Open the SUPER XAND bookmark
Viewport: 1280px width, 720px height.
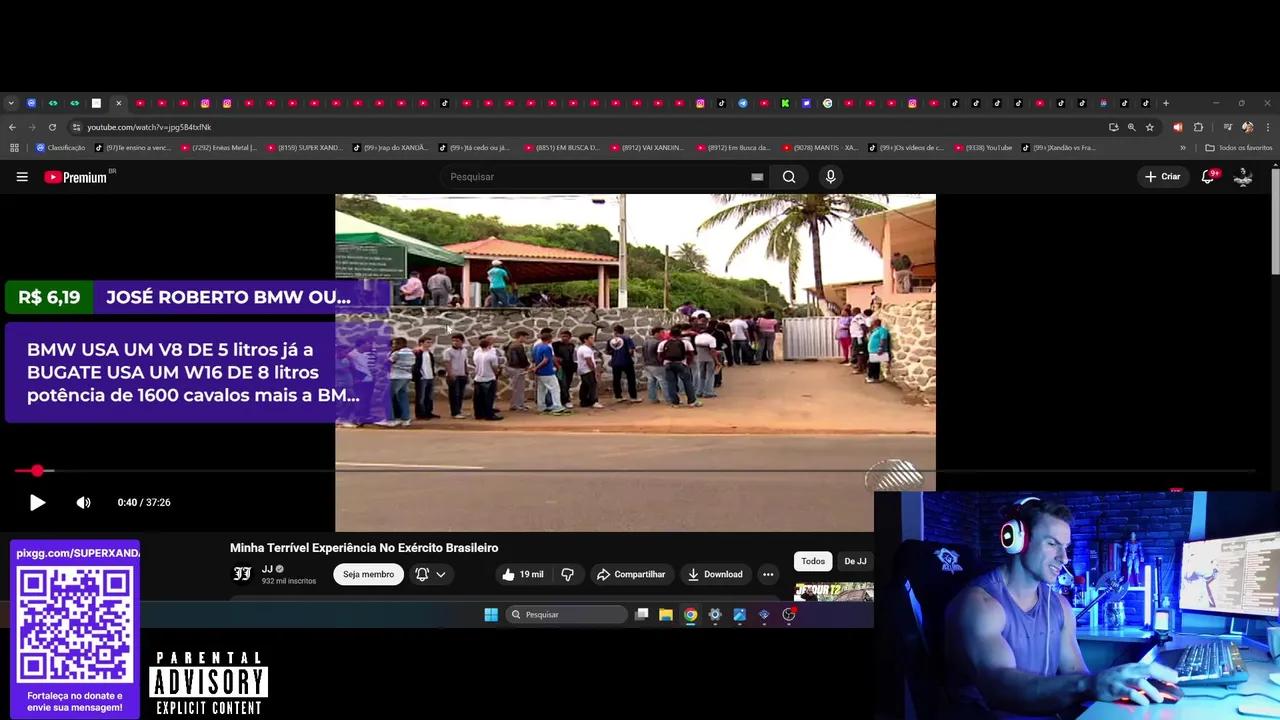pos(305,148)
